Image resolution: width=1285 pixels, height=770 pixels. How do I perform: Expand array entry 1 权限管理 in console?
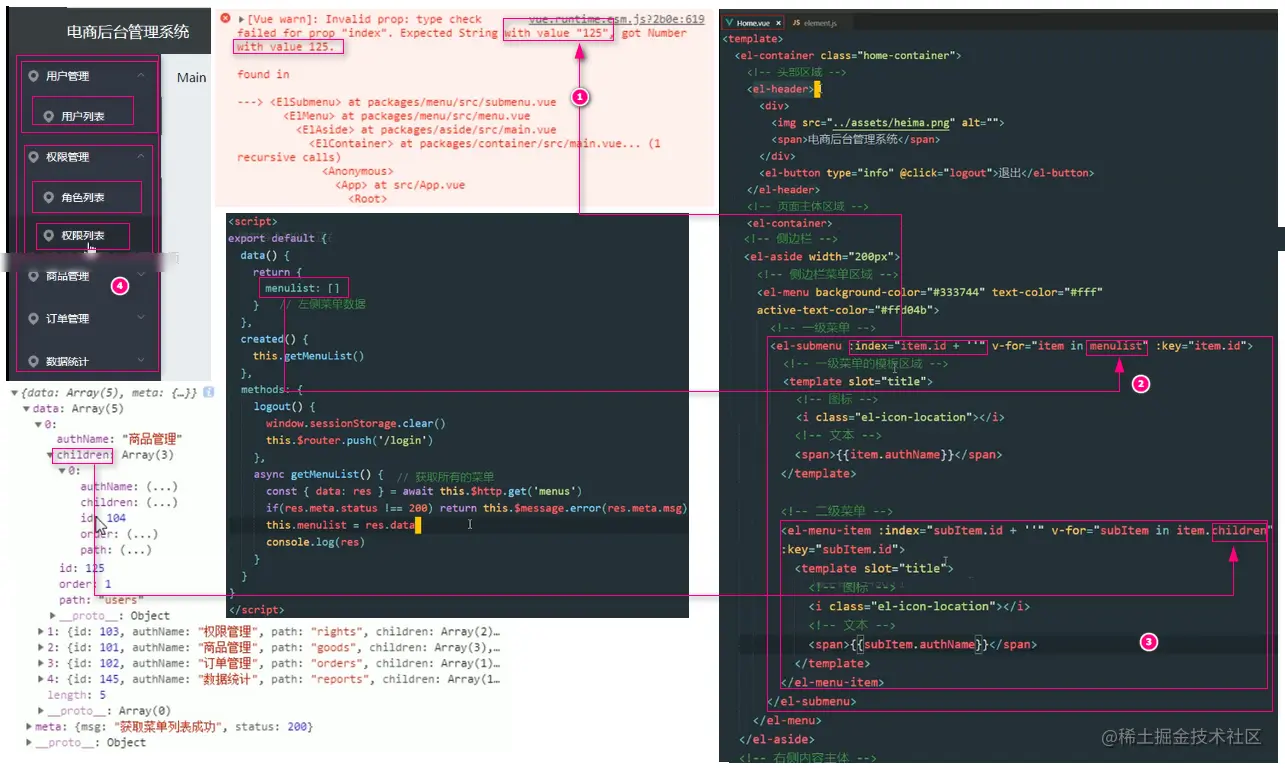click(41, 632)
